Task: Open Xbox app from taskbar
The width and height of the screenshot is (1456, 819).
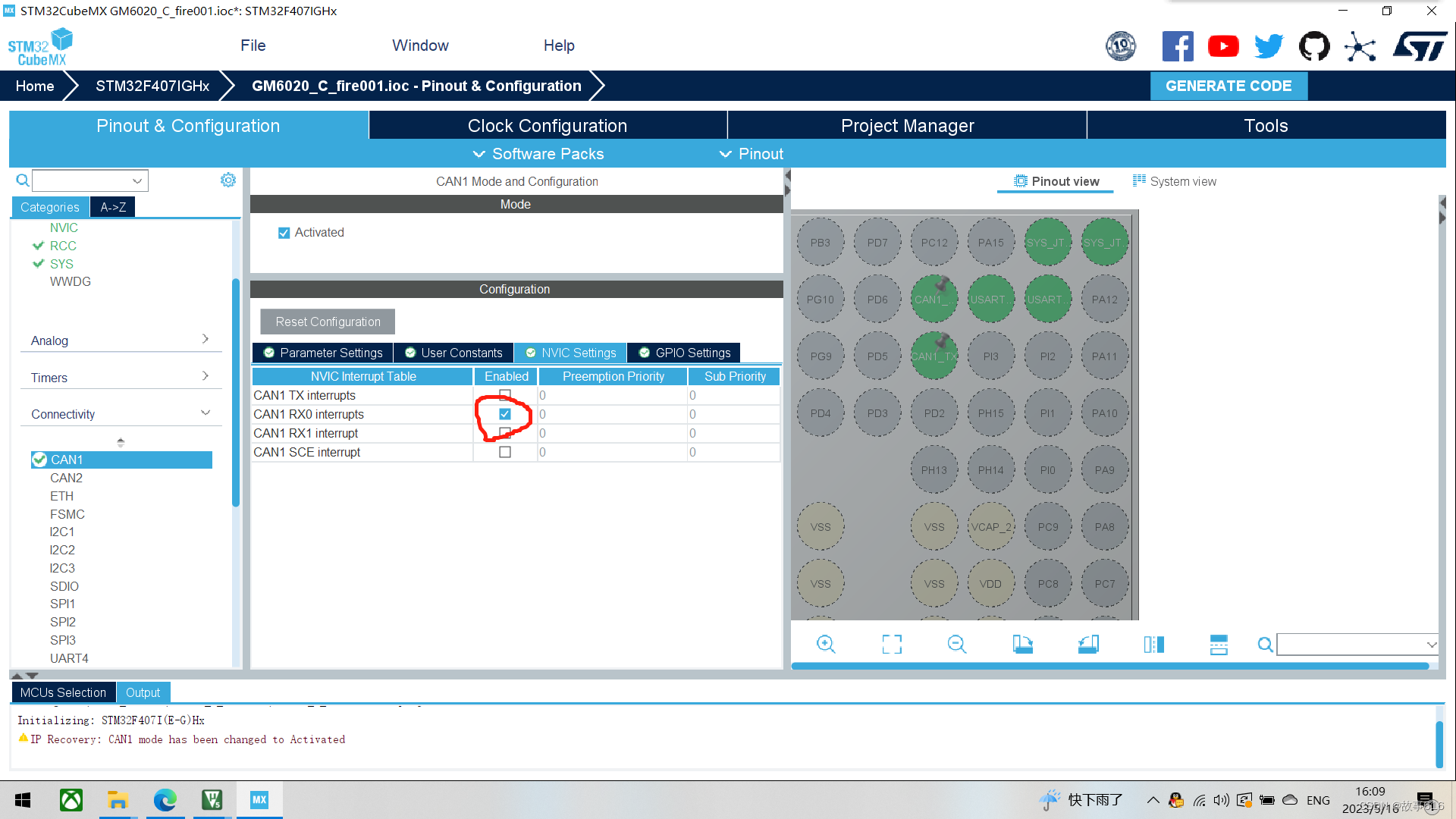Action: coord(71,800)
